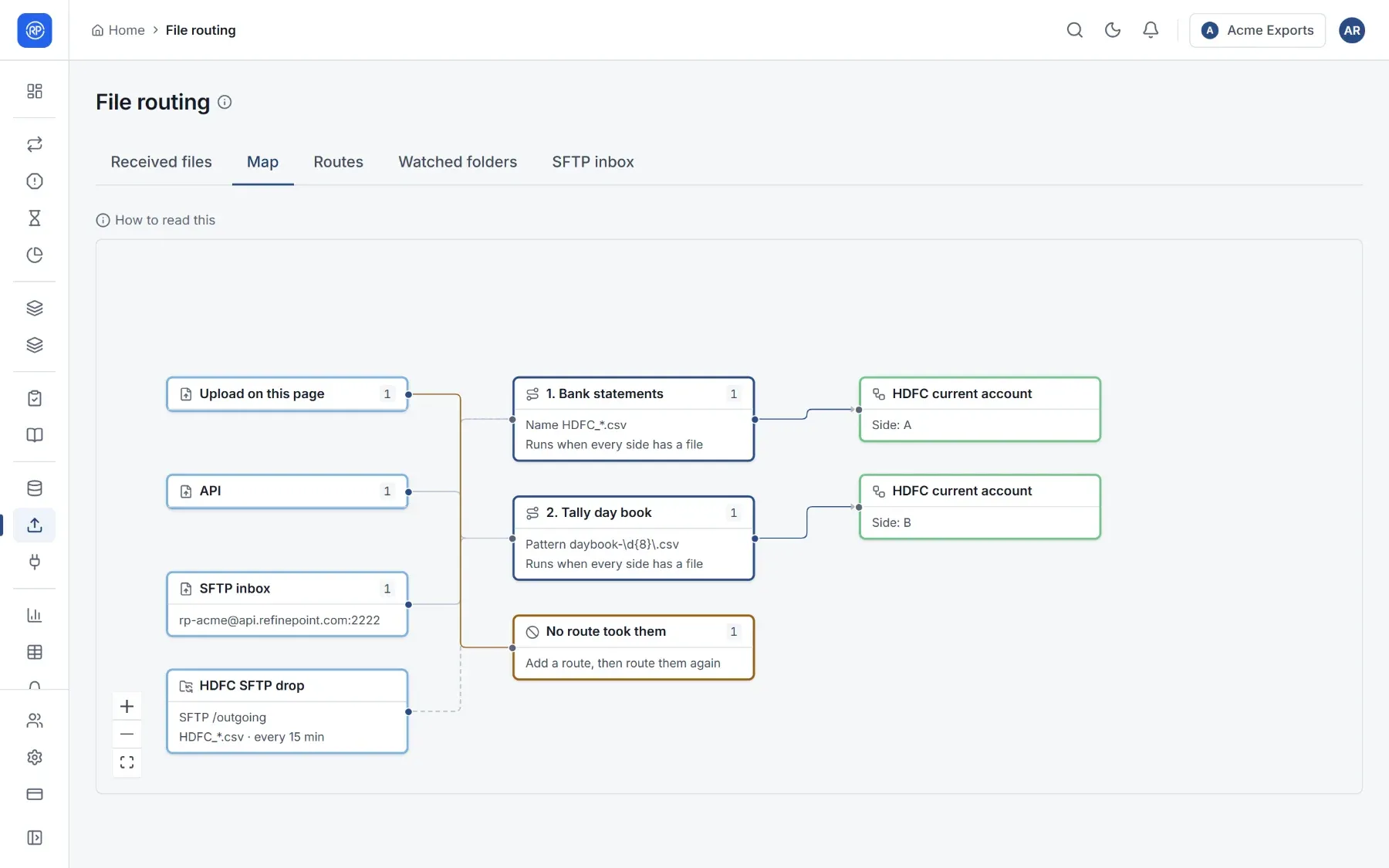
Task: Switch to the Routes tab
Action: coord(338,162)
